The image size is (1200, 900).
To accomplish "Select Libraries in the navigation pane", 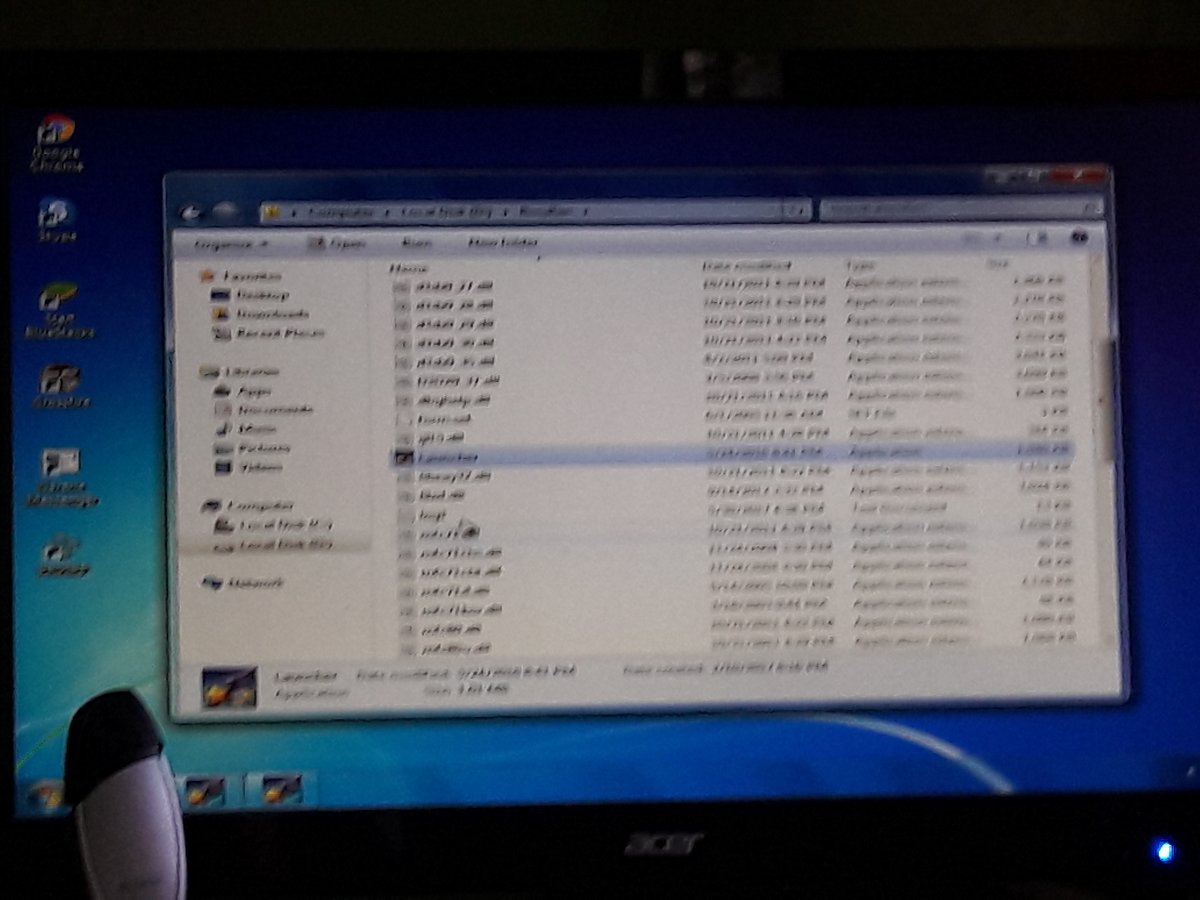I will point(240,371).
